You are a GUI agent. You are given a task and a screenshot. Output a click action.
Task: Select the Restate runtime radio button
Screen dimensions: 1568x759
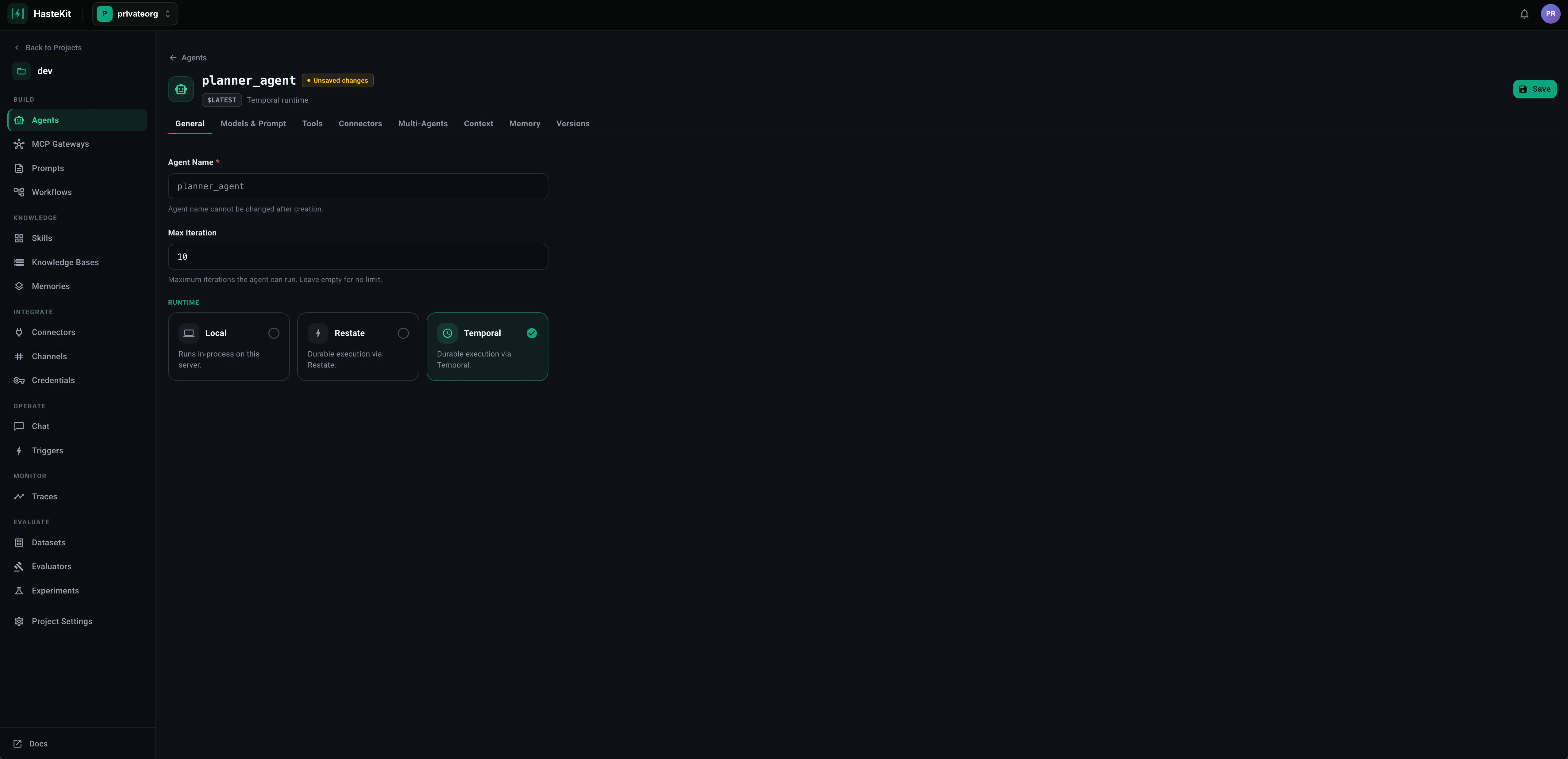pyautogui.click(x=403, y=333)
